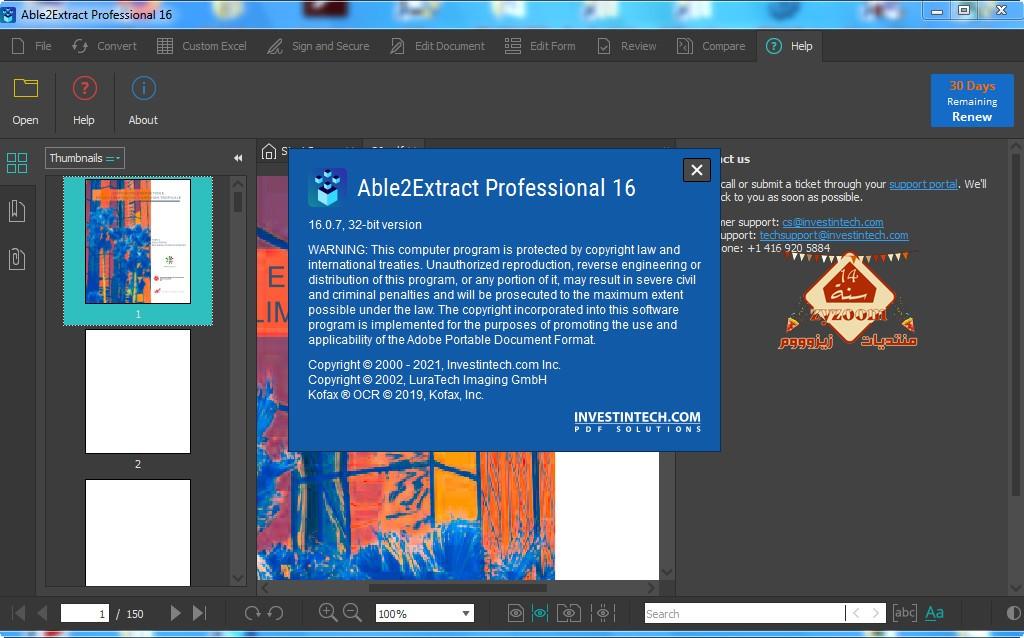This screenshot has width=1024, height=638.
Task: Toggle whole word match [abc] option
Action: 904,613
